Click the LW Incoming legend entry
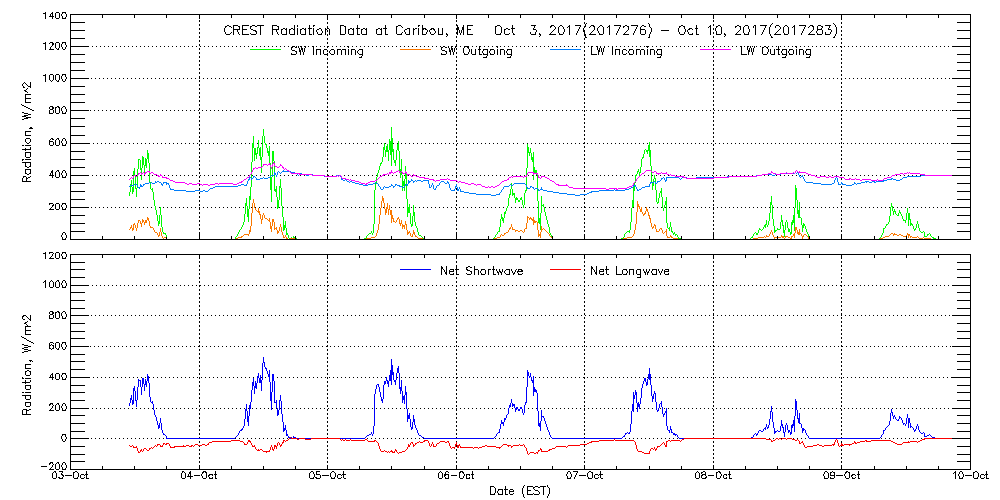 626,51
